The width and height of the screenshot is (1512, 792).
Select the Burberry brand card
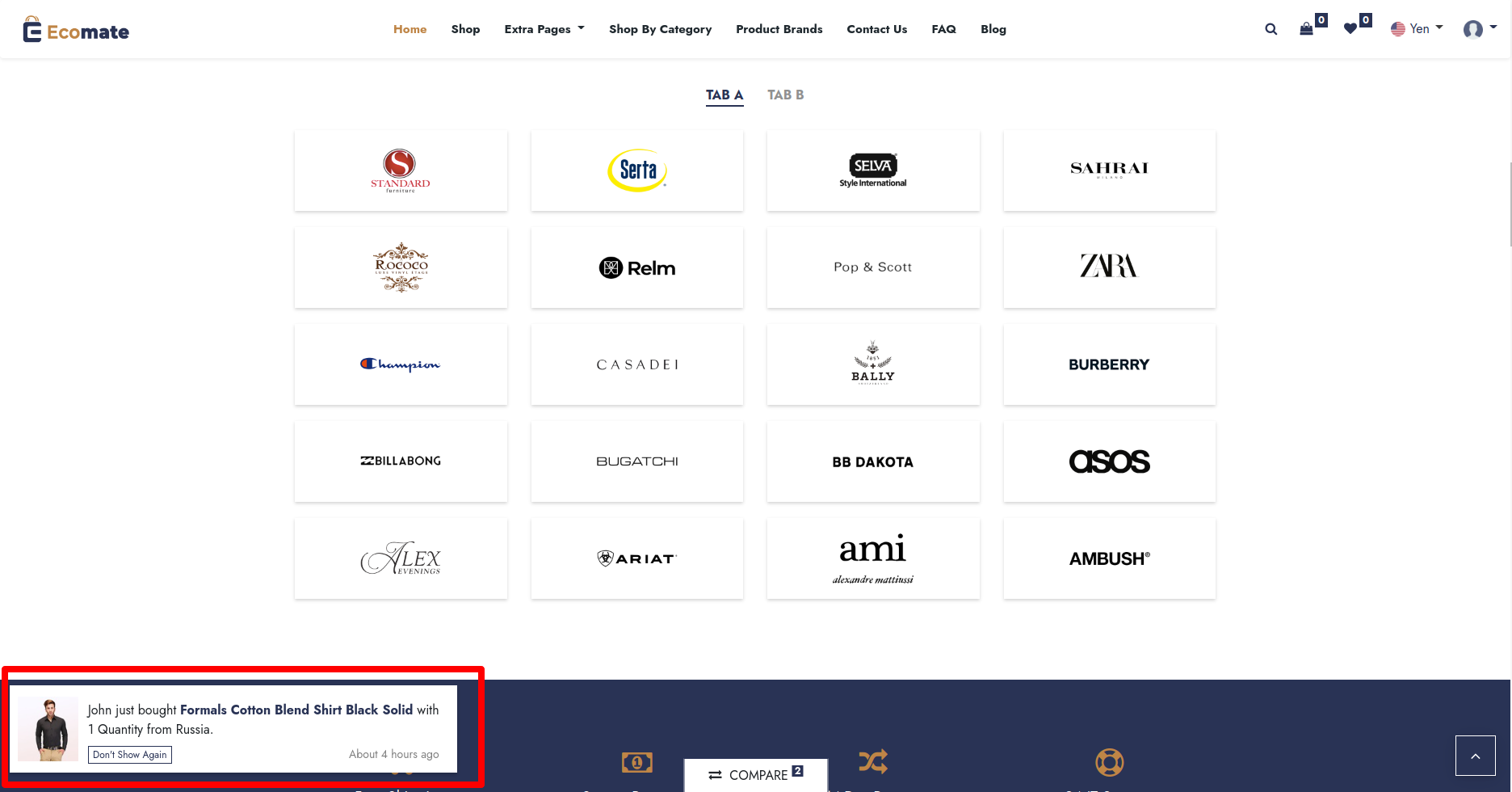click(1110, 364)
